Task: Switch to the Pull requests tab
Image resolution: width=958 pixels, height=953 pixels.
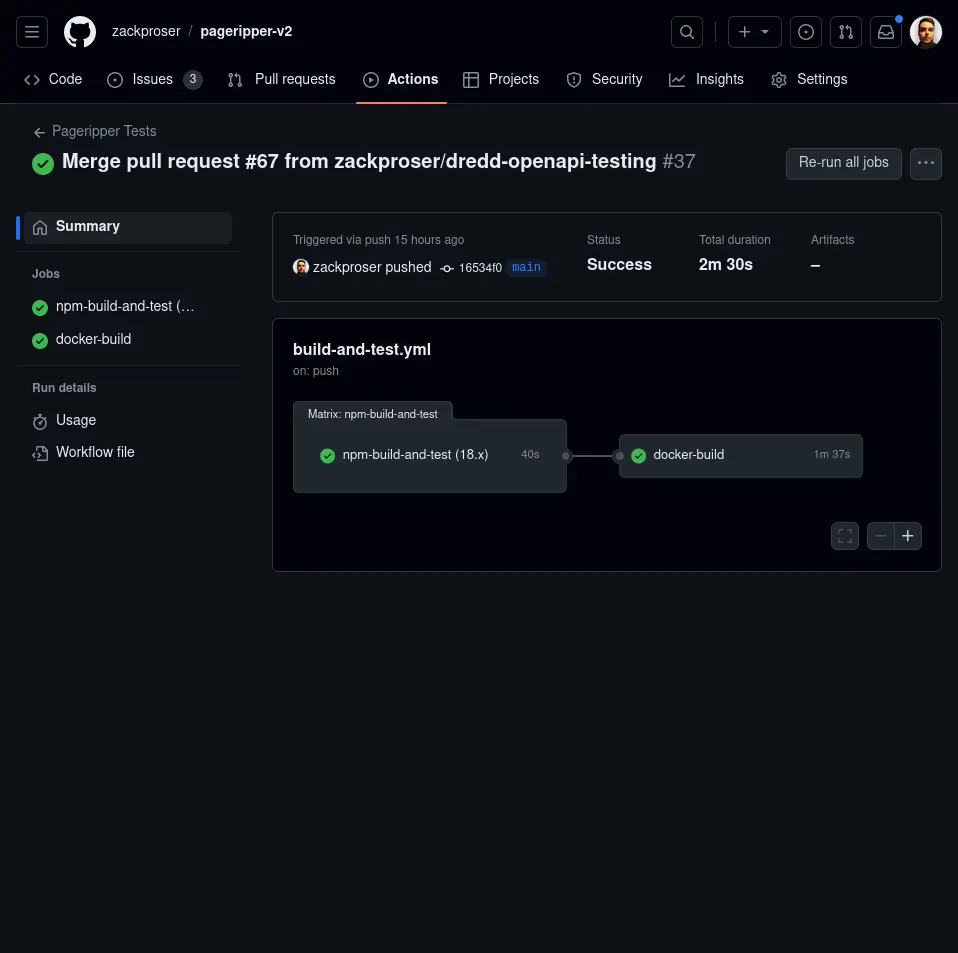Action: coord(282,79)
